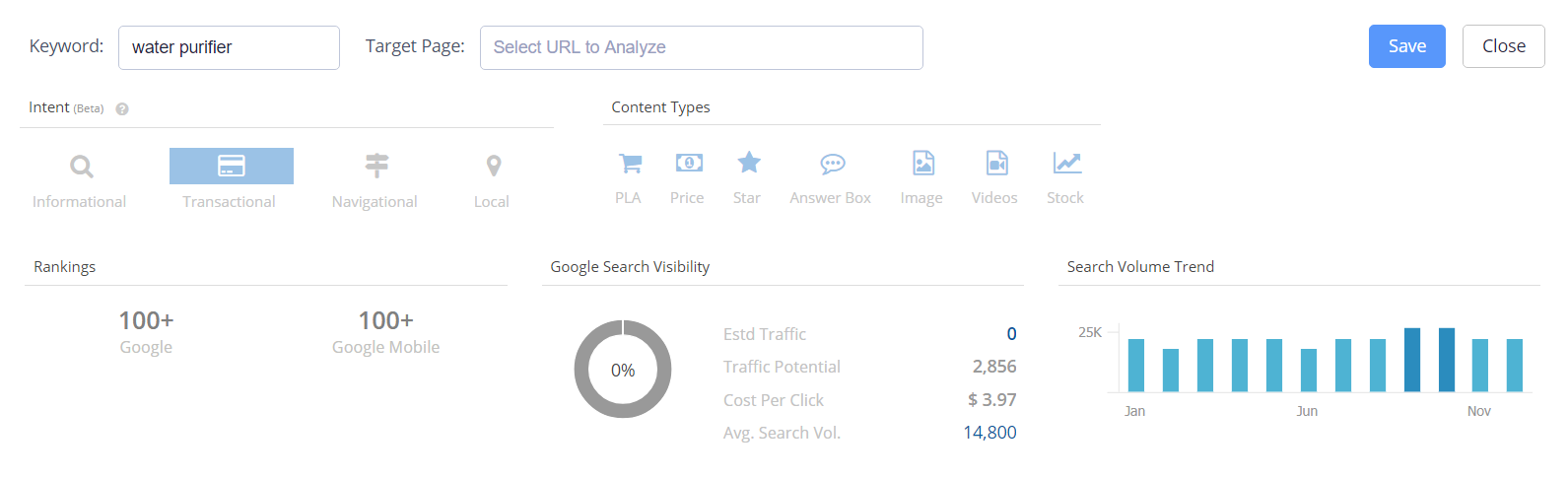This screenshot has width=1568, height=478.
Task: Click the Stock chart icon
Action: click(1067, 163)
